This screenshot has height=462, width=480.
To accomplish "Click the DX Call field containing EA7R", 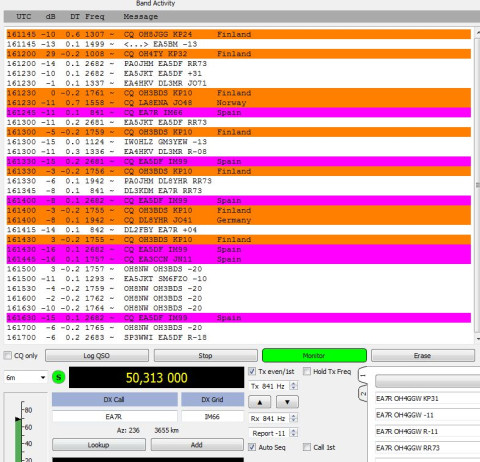I will (x=114, y=417).
